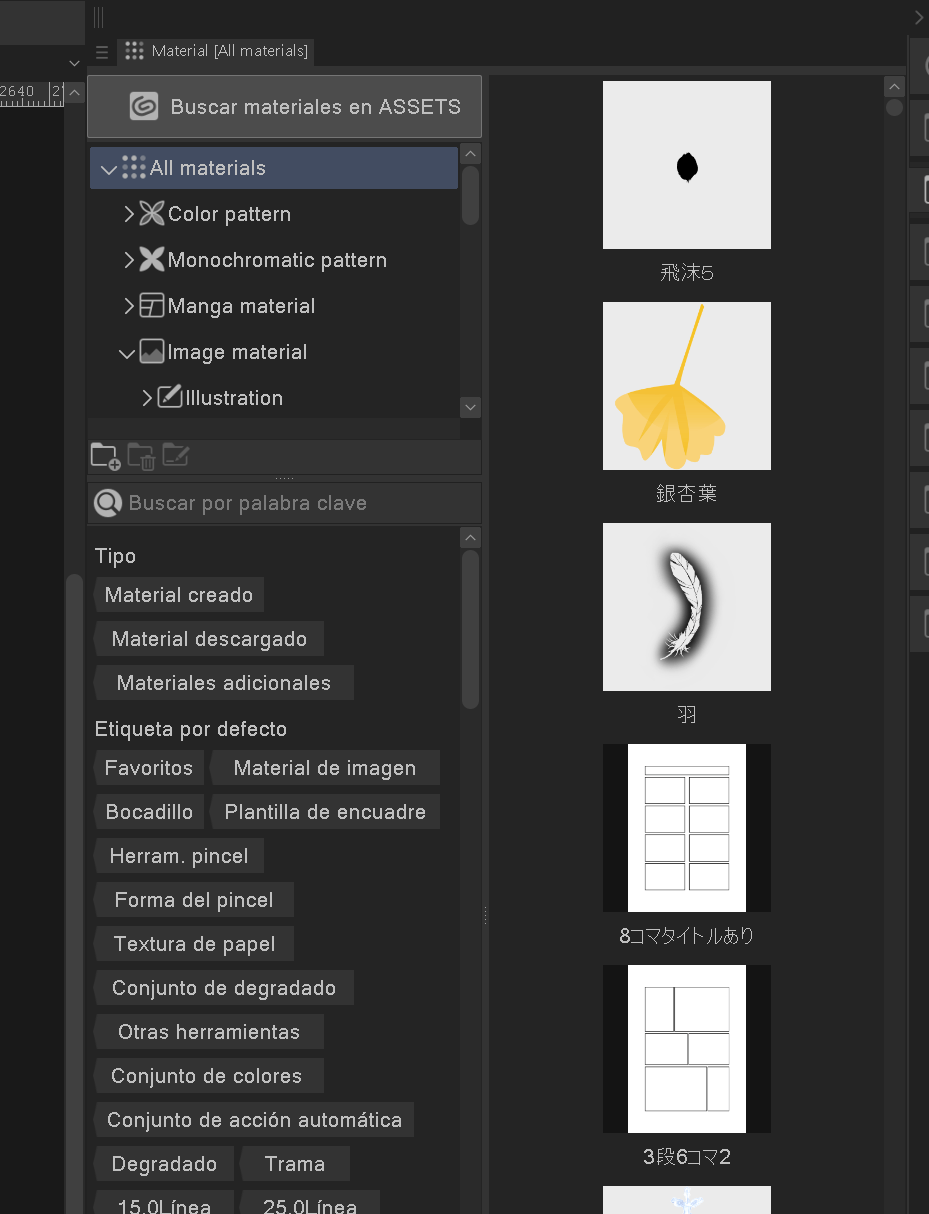The width and height of the screenshot is (929, 1214).
Task: Click the Degradado filter button
Action: pos(163,1163)
